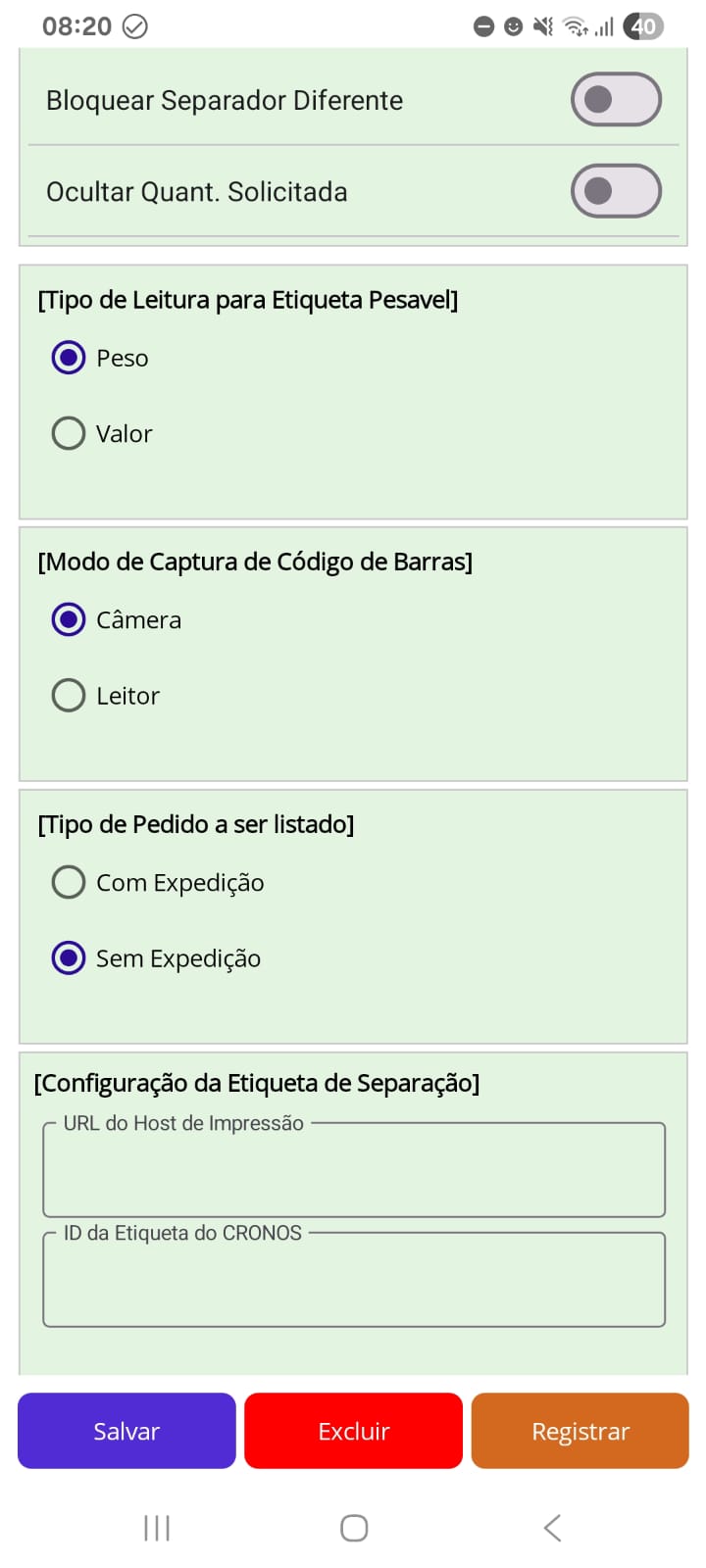Pick the Câmera capture option
Image resolution: width=706 pixels, height=1568 pixels.
coord(69,619)
